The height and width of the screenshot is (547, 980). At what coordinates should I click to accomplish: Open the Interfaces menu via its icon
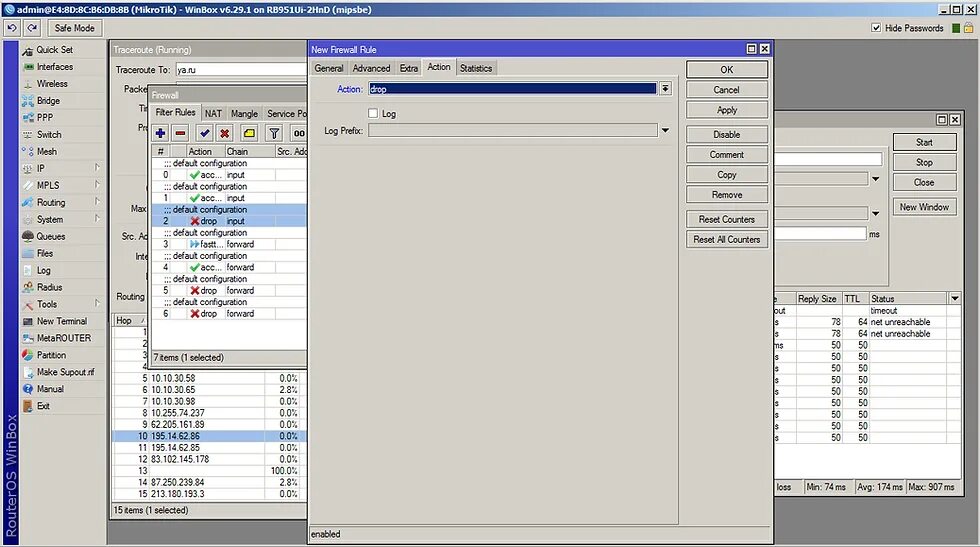pos(28,67)
